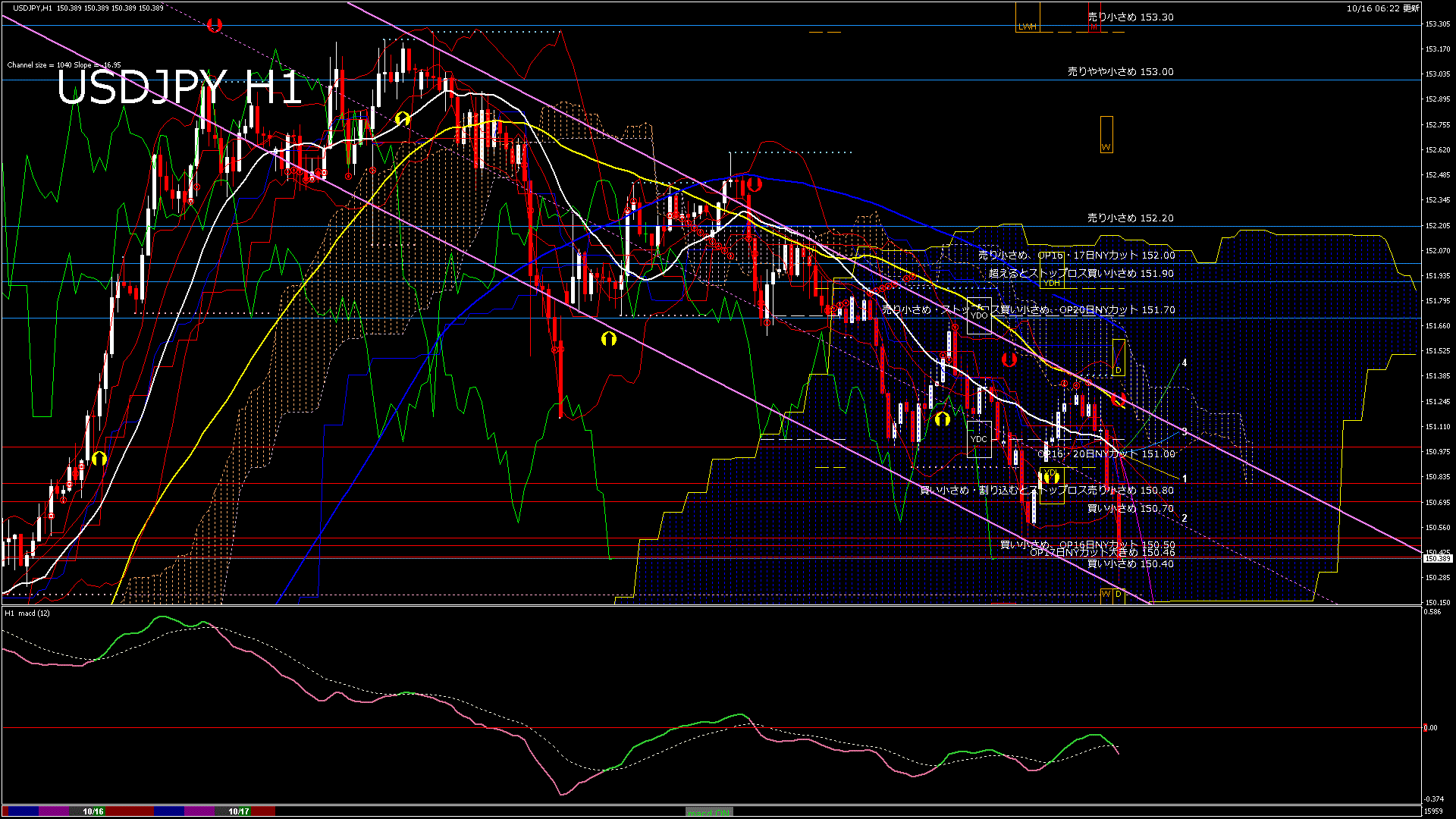
Task: Toggle the macd ON button
Action: 709,811
